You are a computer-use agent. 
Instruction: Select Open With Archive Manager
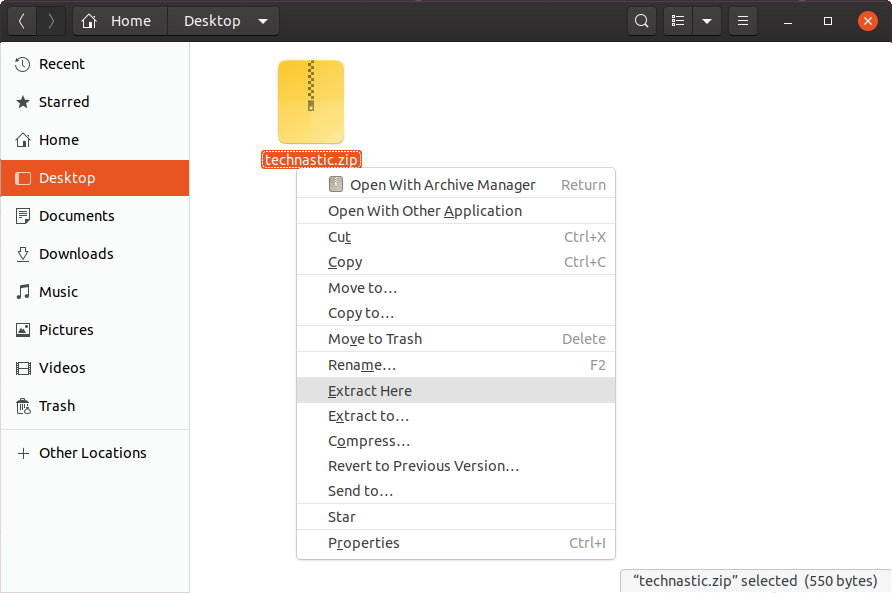tap(442, 185)
